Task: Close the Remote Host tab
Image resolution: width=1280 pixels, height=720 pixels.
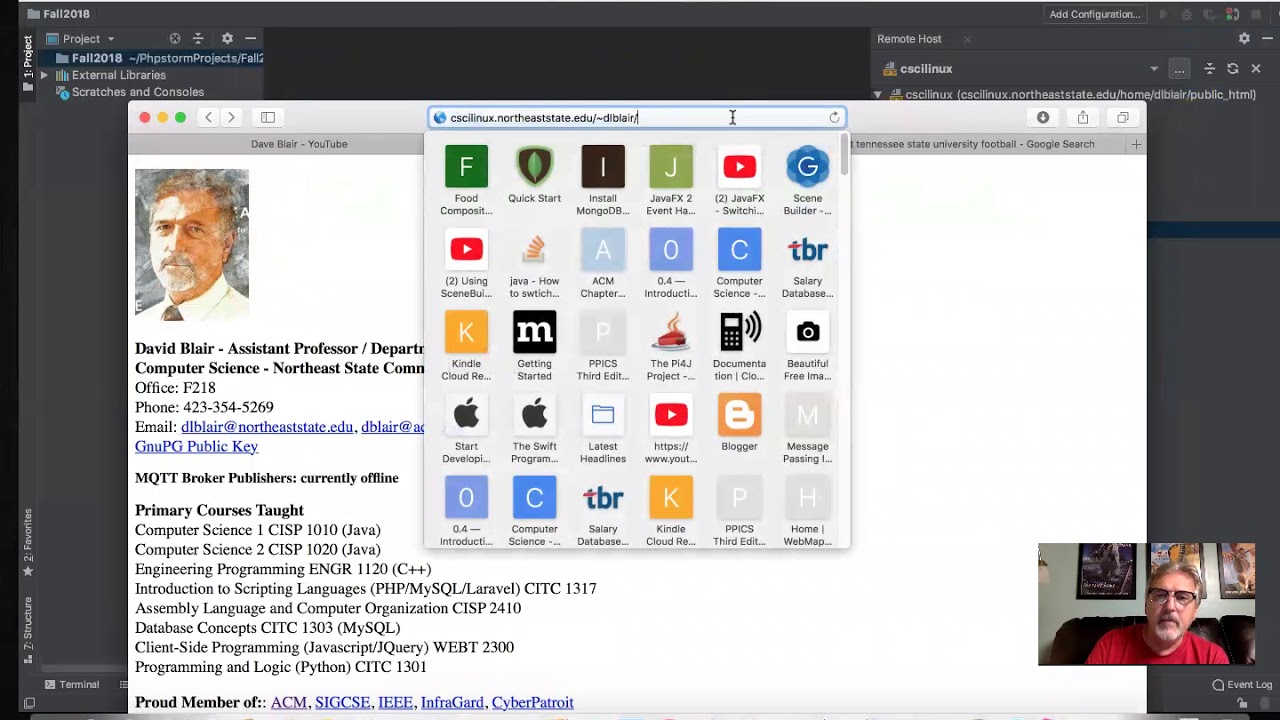Action: (x=967, y=39)
